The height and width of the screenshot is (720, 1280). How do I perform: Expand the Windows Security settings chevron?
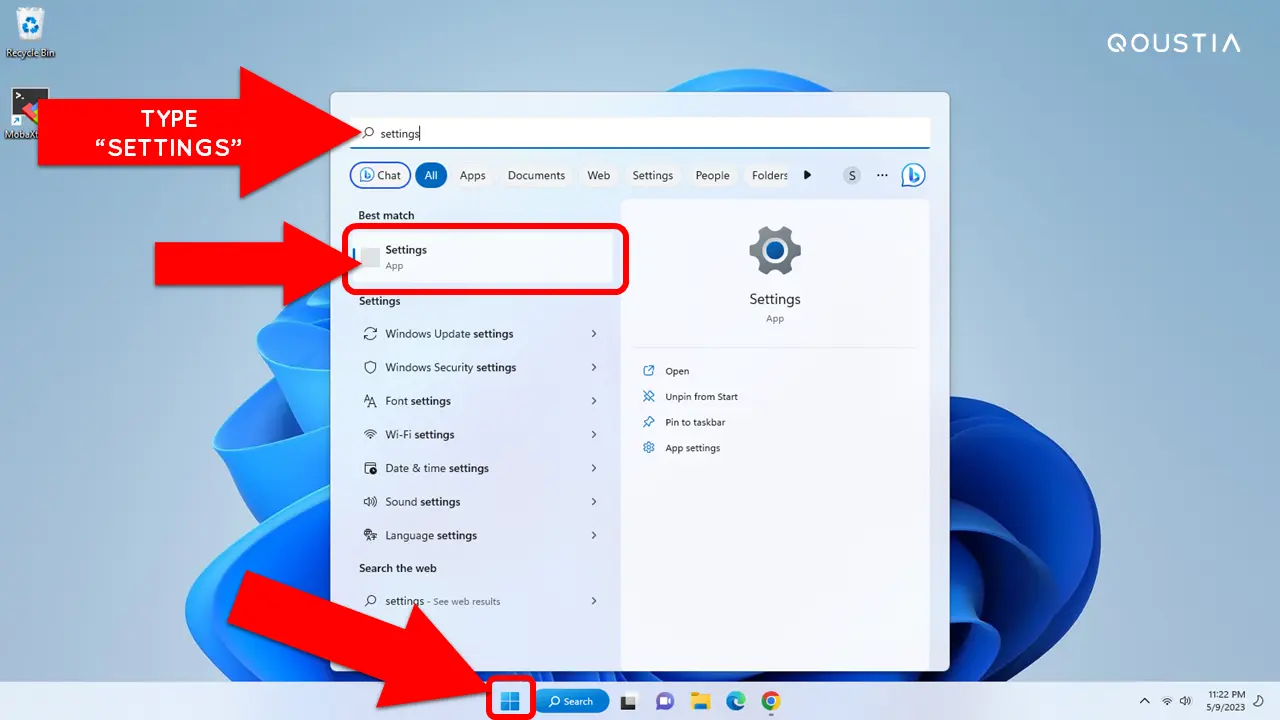(594, 367)
